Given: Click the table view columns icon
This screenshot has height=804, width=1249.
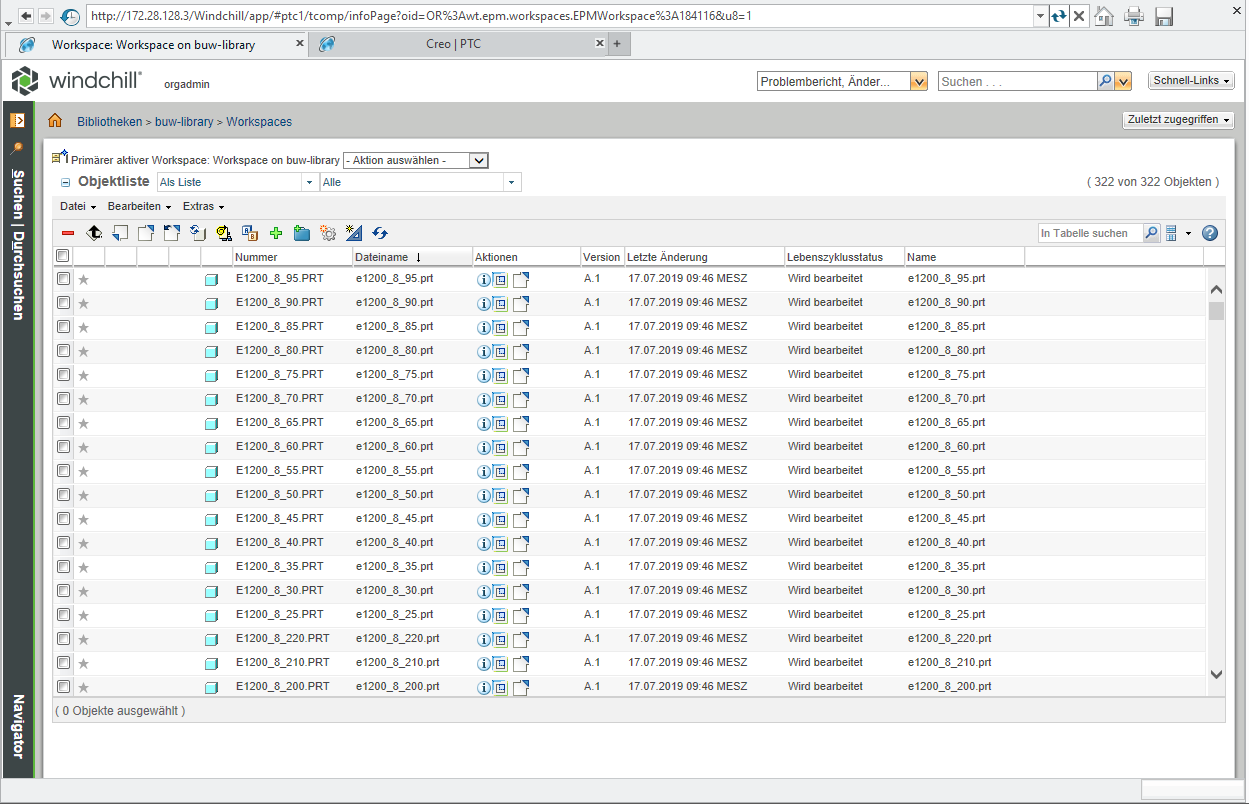Looking at the screenshot, I should 1172,233.
